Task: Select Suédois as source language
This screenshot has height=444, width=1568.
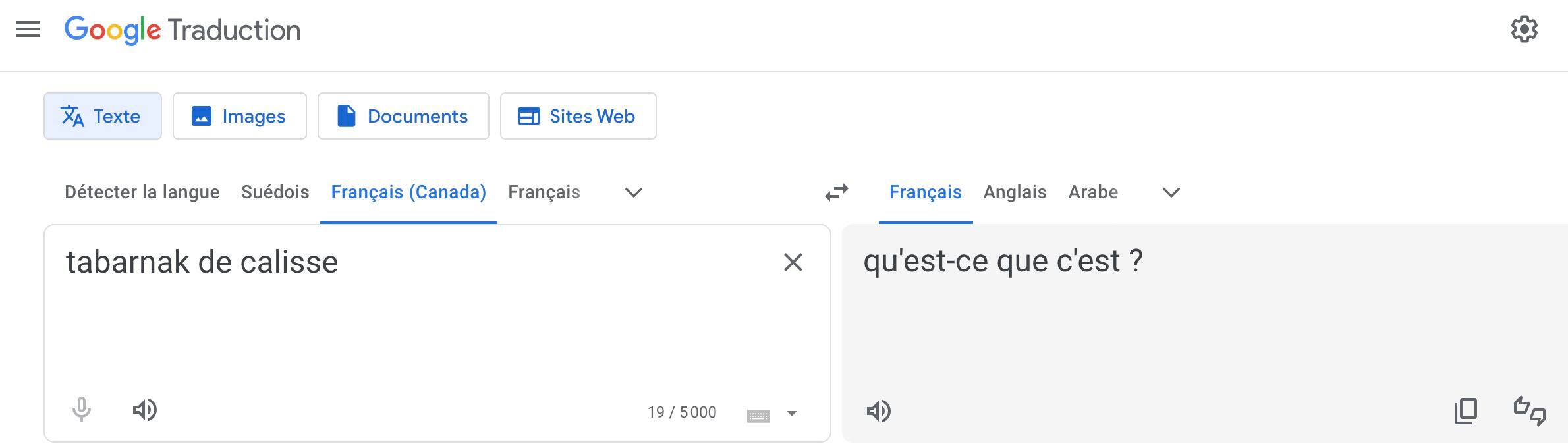Action: tap(275, 192)
